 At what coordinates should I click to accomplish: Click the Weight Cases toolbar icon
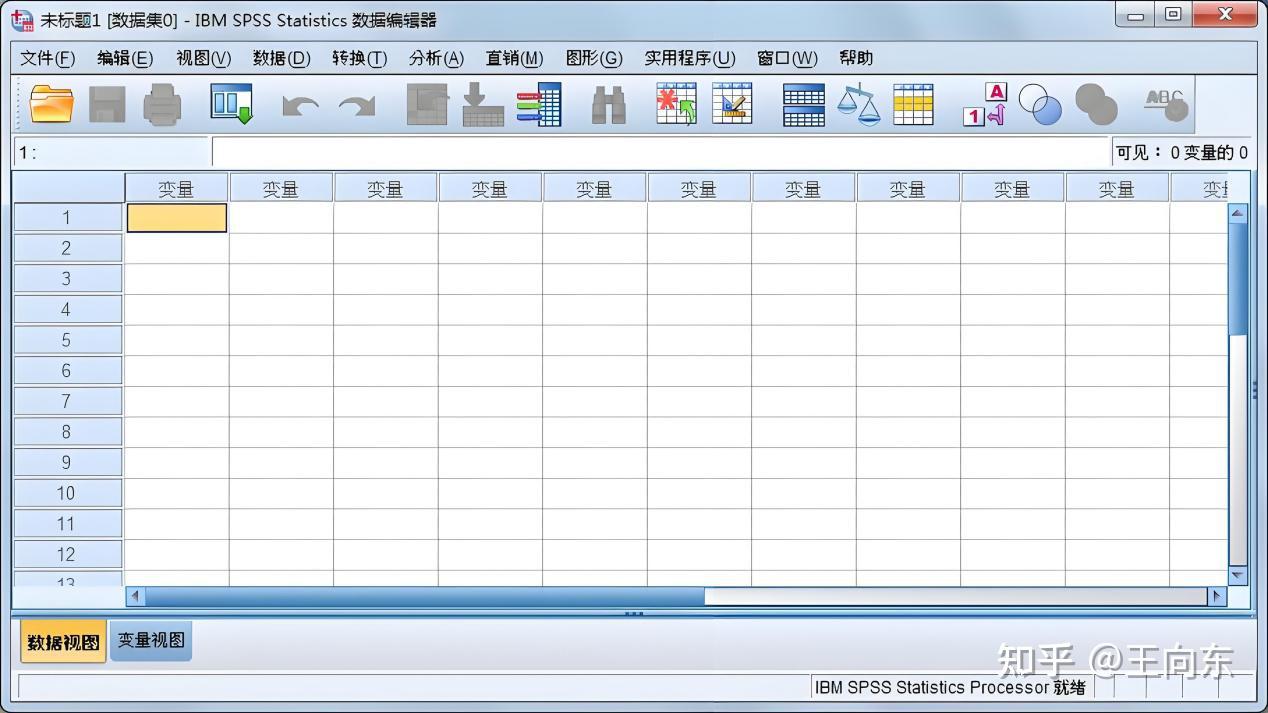858,103
